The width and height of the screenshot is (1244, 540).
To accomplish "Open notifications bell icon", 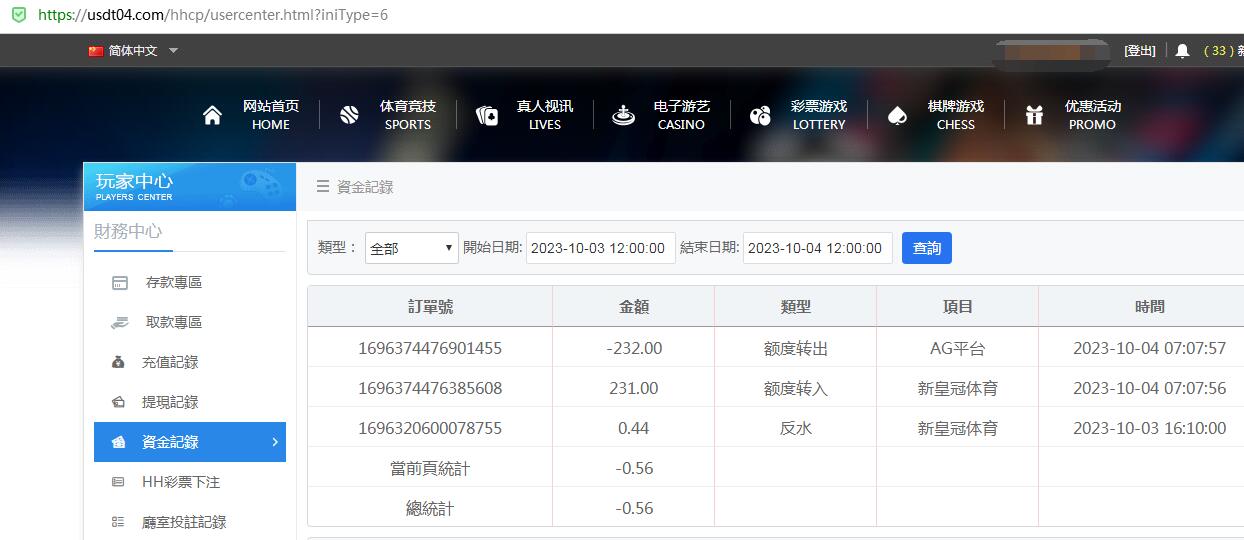I will coord(1182,51).
